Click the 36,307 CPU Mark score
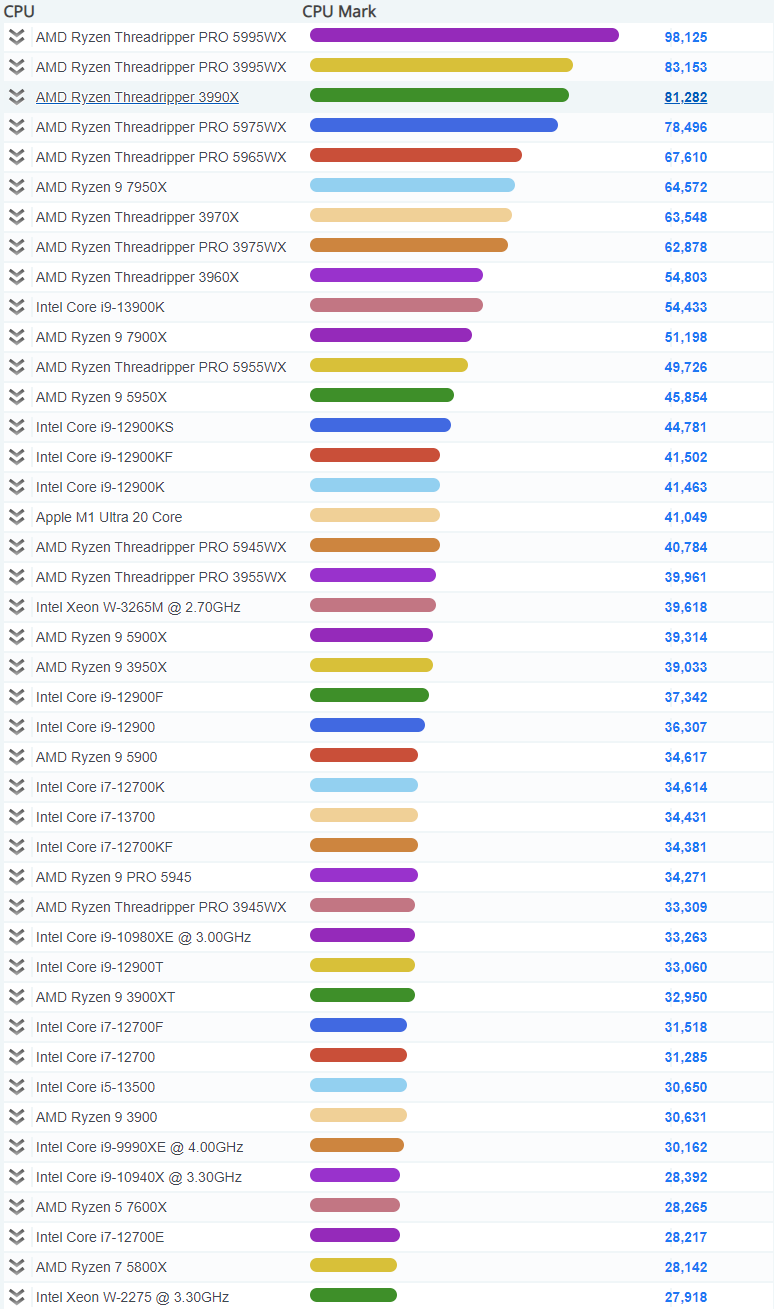The width and height of the screenshot is (774, 1309). 686,727
